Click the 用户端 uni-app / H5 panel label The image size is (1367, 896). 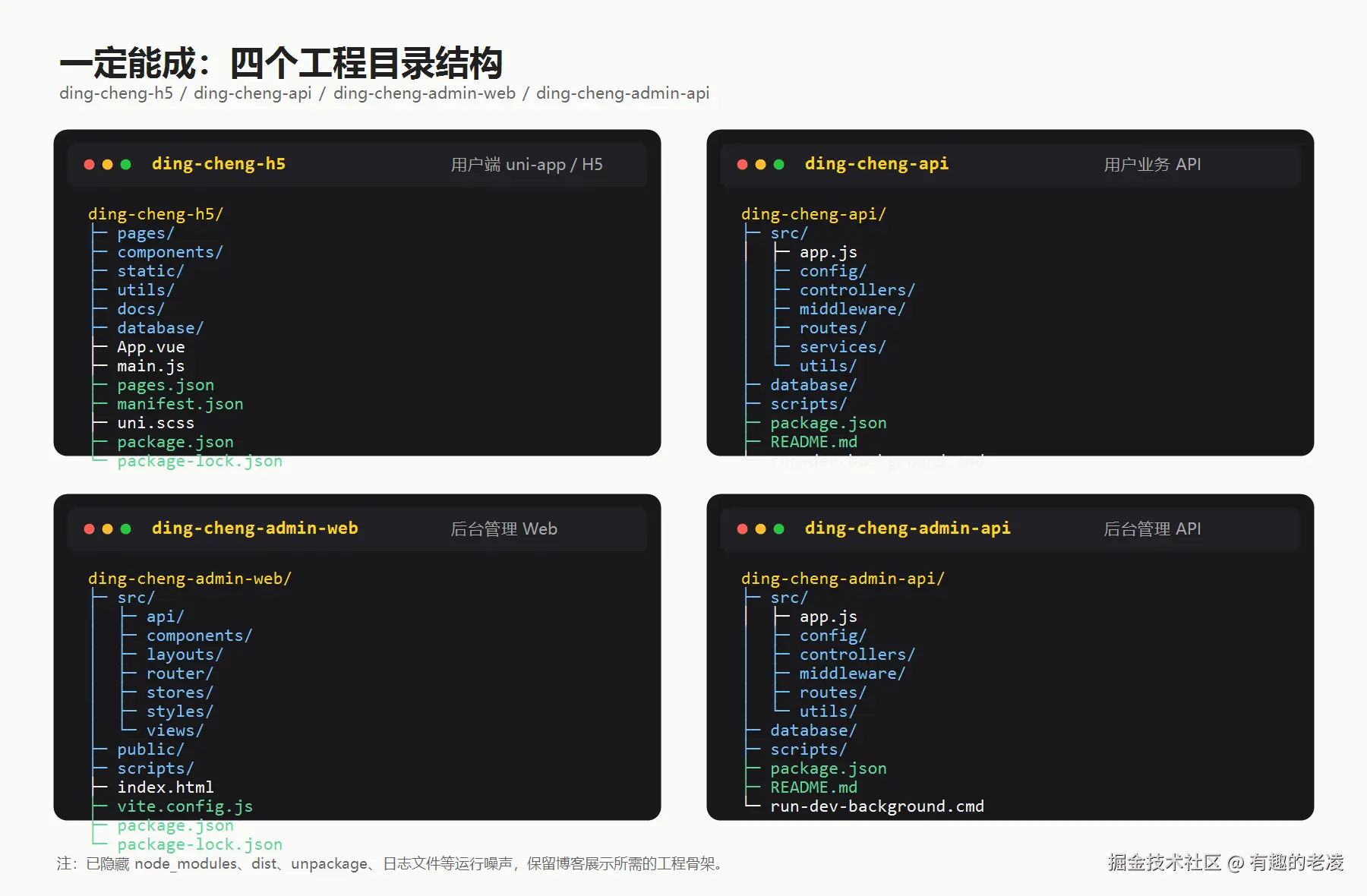pos(527,165)
